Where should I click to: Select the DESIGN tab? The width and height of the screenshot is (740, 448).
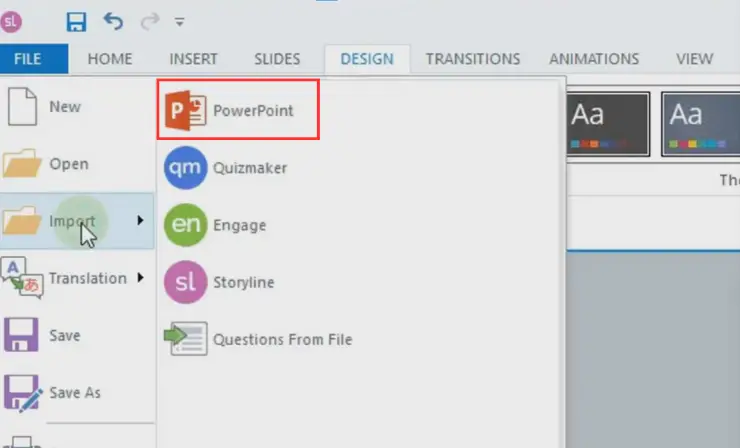(x=367, y=59)
